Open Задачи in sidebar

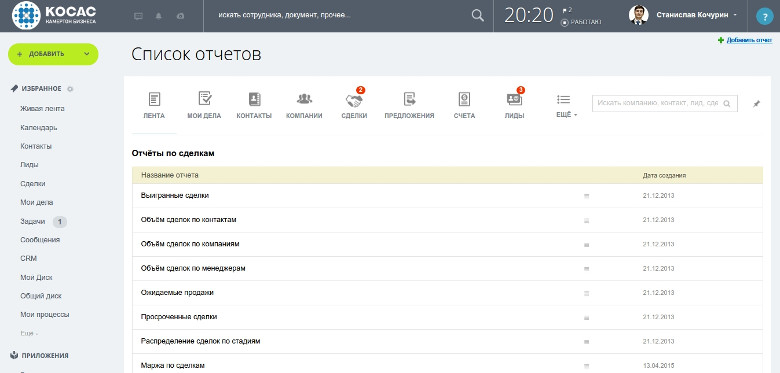pos(33,221)
